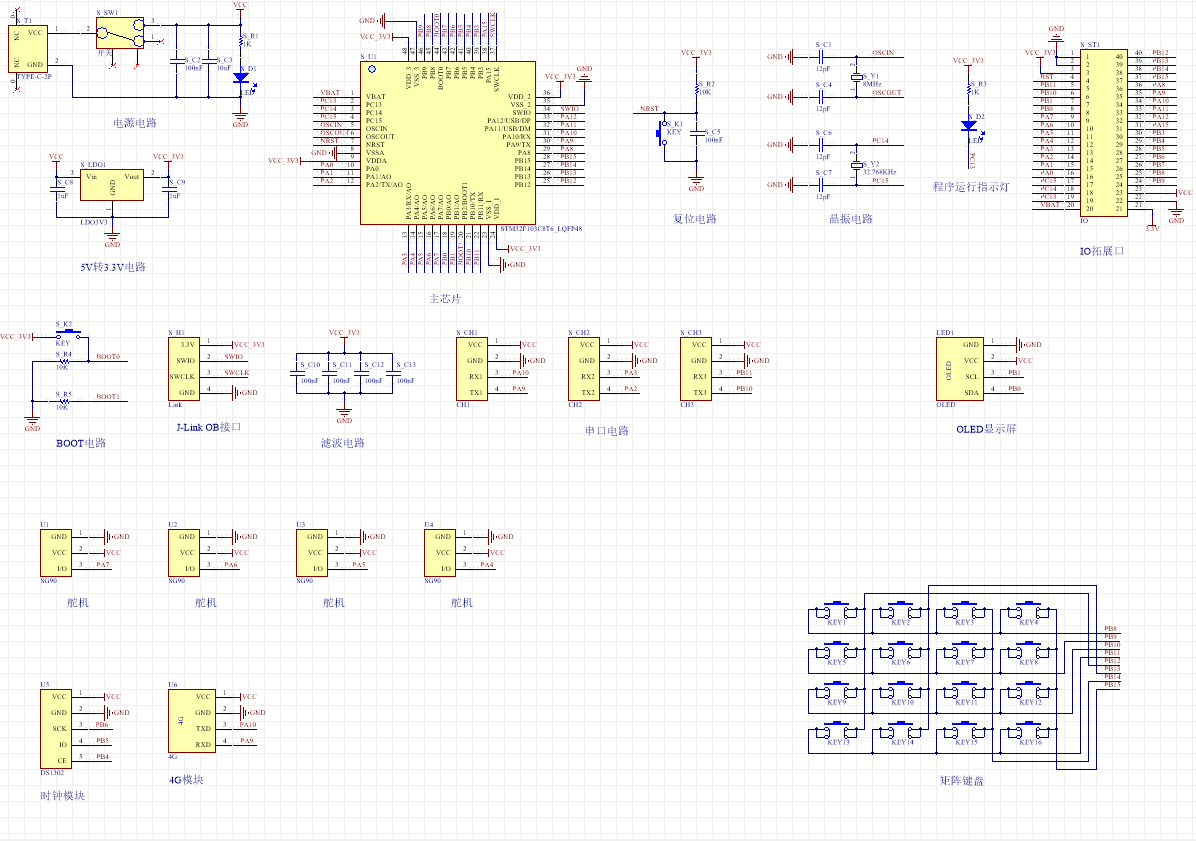The width and height of the screenshot is (1196, 841).
Task: Click the BOOT电路 section label
Action: pyautogui.click(x=81, y=443)
